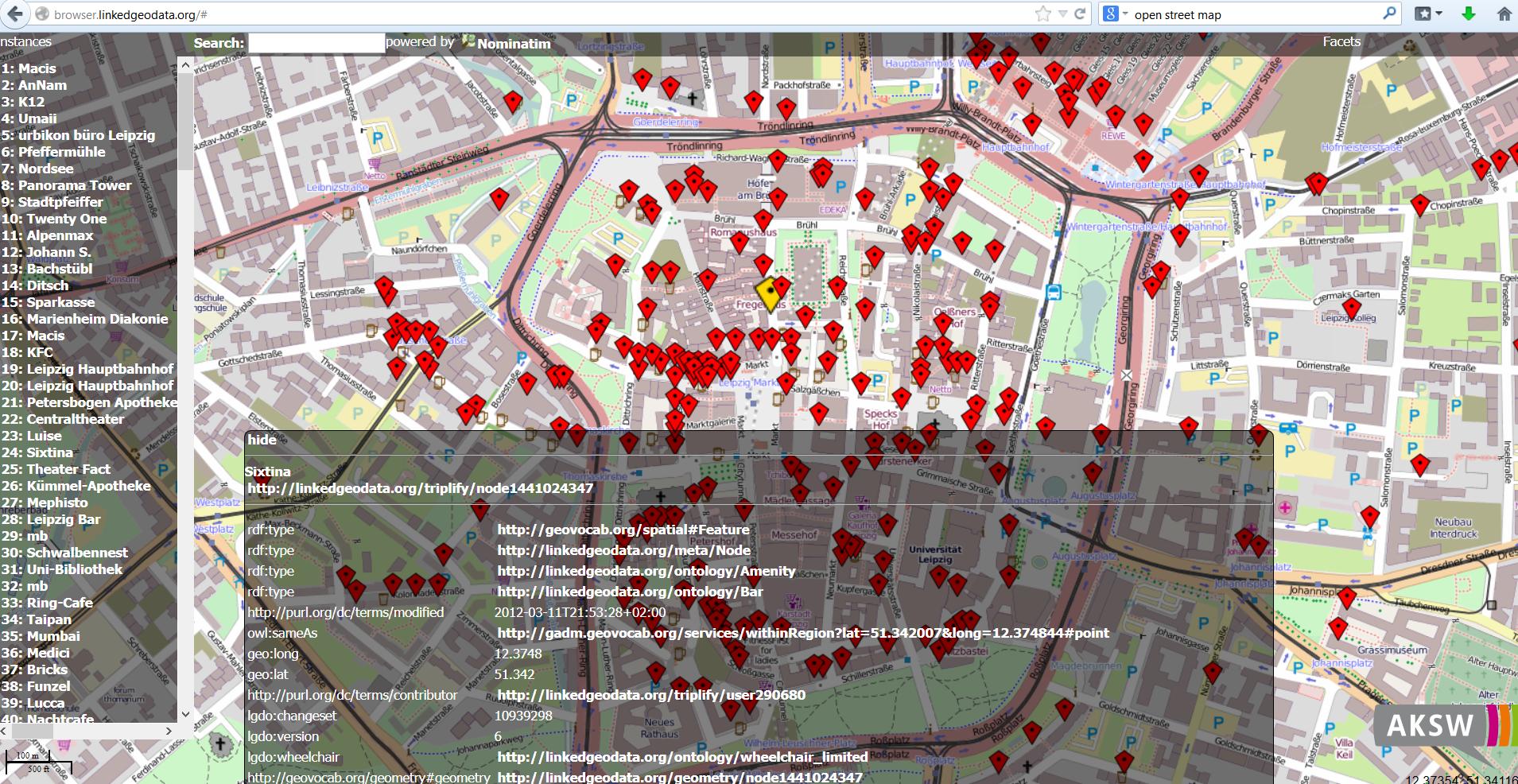Bookmark this page with the star icon
1518x784 pixels.
click(x=1042, y=14)
